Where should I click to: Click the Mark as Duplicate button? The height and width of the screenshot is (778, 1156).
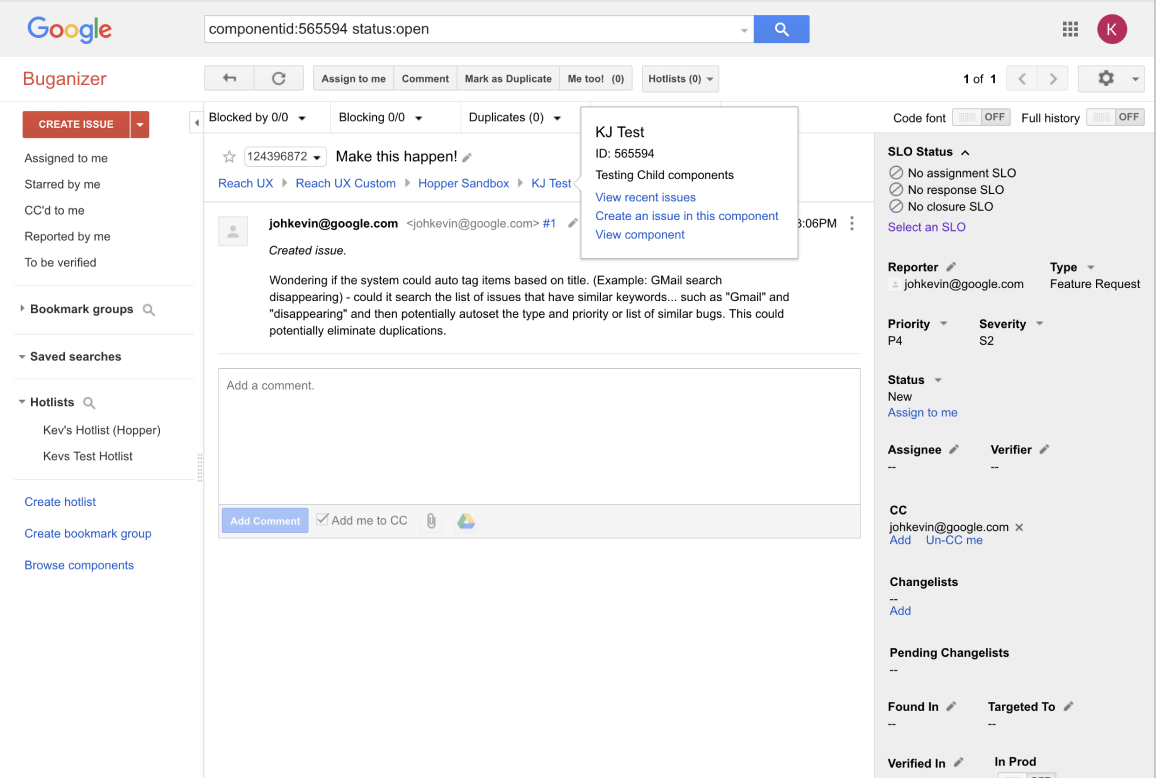(x=508, y=79)
